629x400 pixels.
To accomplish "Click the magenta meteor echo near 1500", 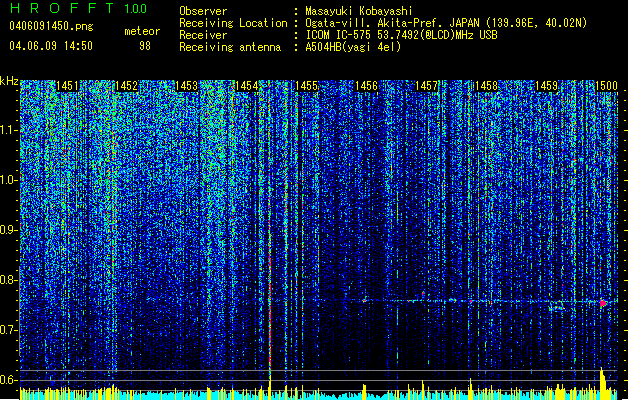I will pyautogui.click(x=603, y=303).
